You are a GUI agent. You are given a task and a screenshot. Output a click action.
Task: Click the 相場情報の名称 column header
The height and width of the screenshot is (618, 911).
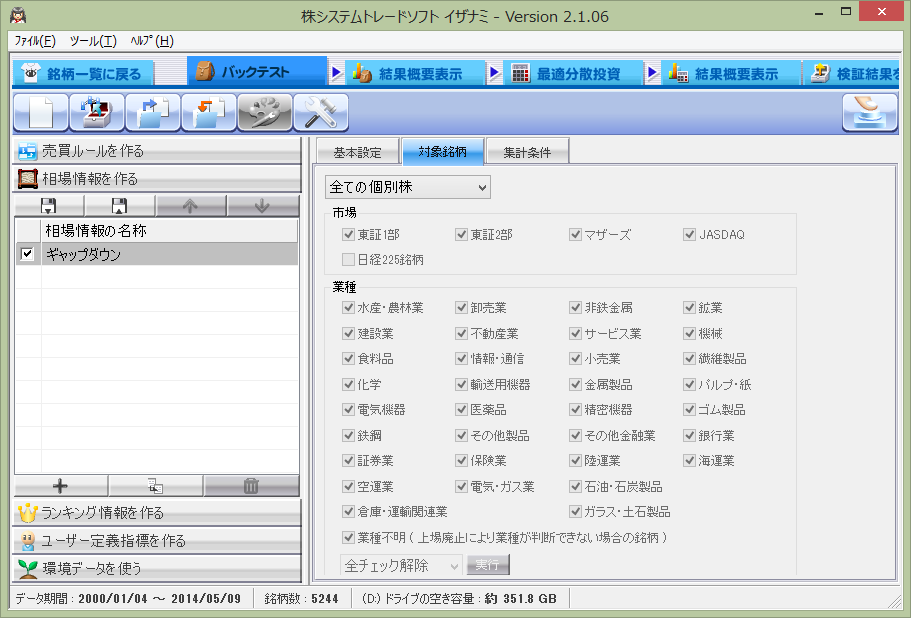pyautogui.click(x=169, y=231)
